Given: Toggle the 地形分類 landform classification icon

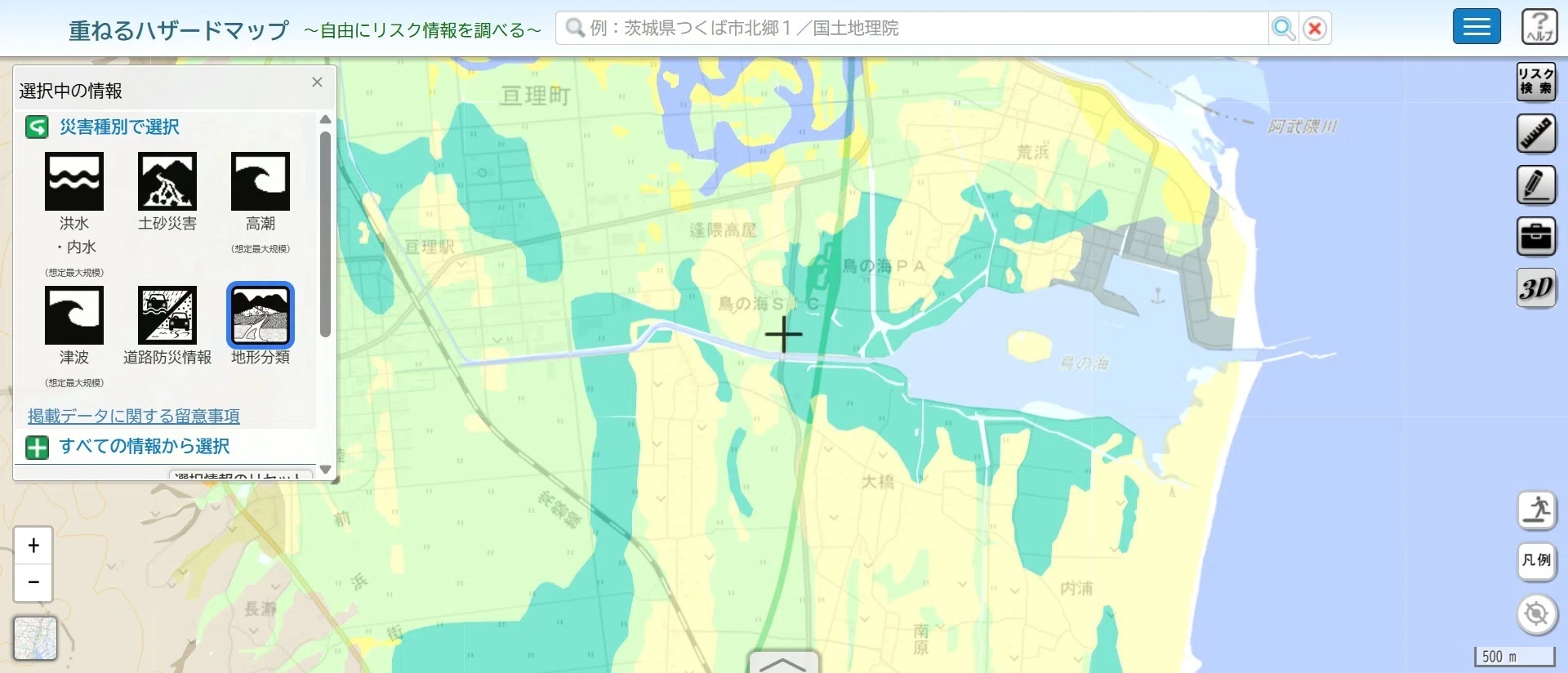Looking at the screenshot, I should click(261, 315).
